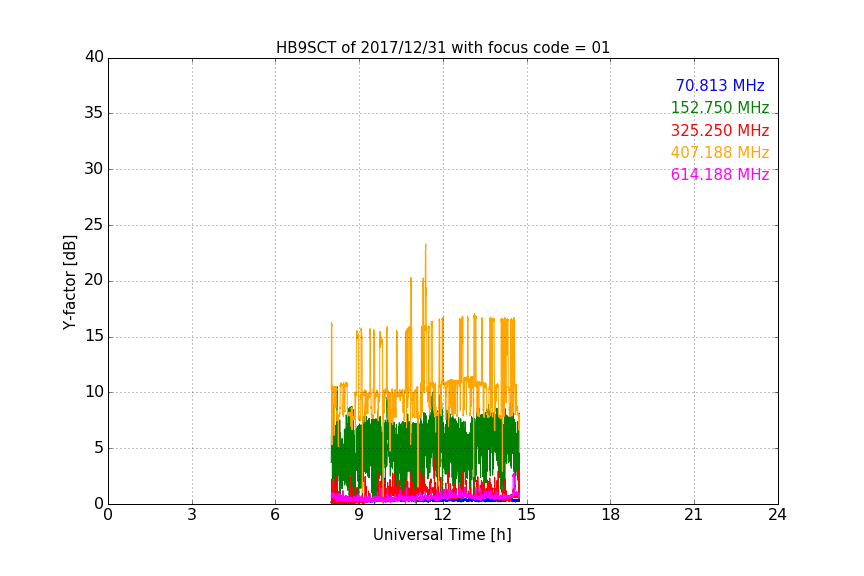Image resolution: width=864 pixels, height=576 pixels.
Task: Click the Universal Time [h] axis label
Action: pyautogui.click(x=442, y=535)
